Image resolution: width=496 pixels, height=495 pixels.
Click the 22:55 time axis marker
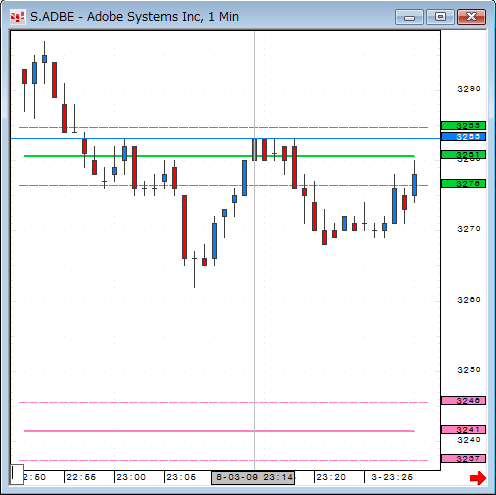click(x=81, y=477)
